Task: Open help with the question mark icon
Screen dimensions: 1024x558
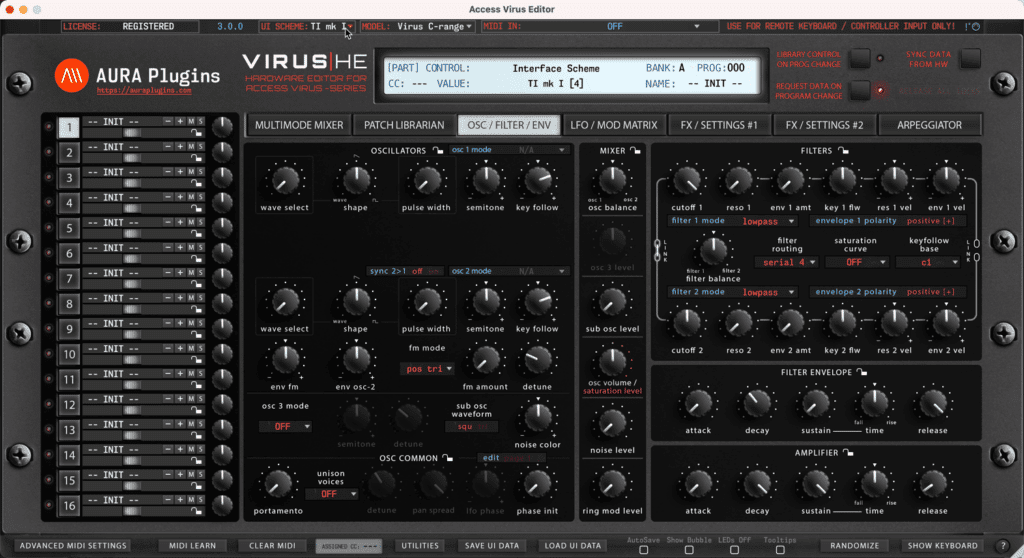Action: [1004, 546]
